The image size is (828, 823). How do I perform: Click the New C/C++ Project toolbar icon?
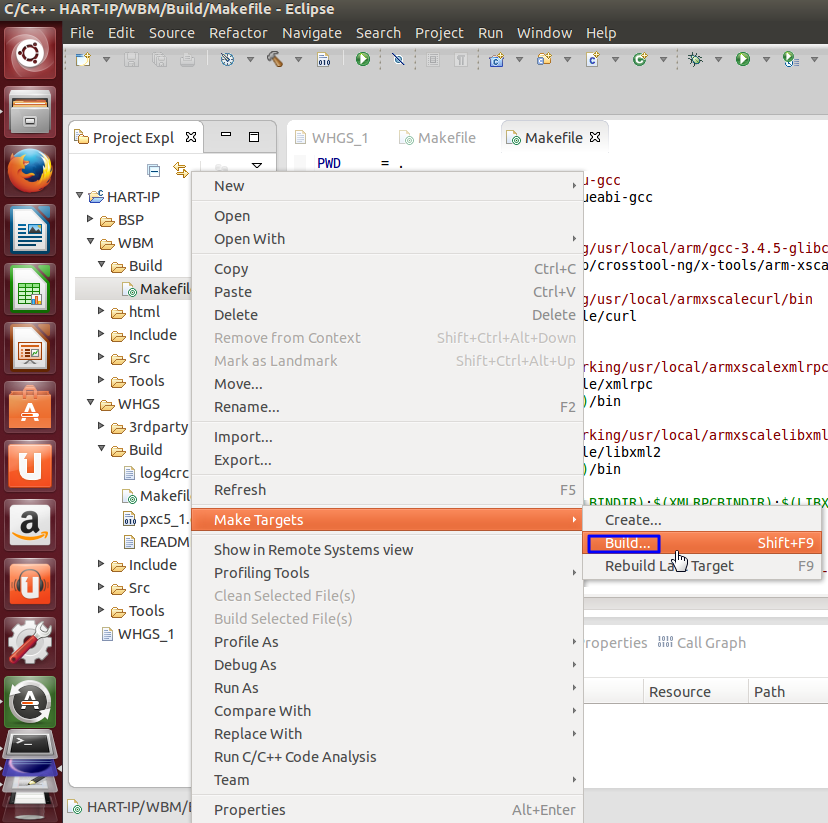tap(496, 60)
